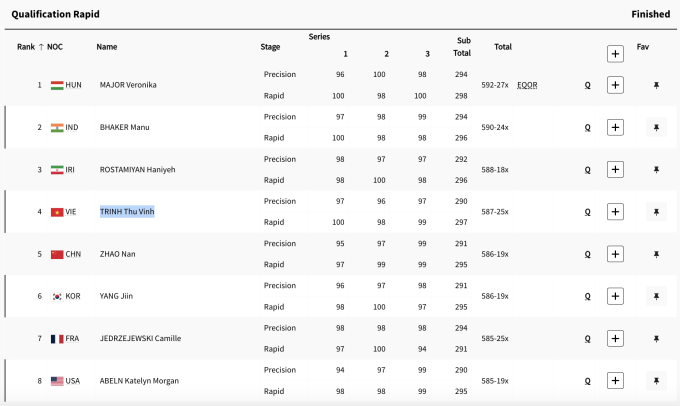Click the France flag for JEDRZEJEWSKI
Screen dimensions: 680x406
(x=57, y=339)
